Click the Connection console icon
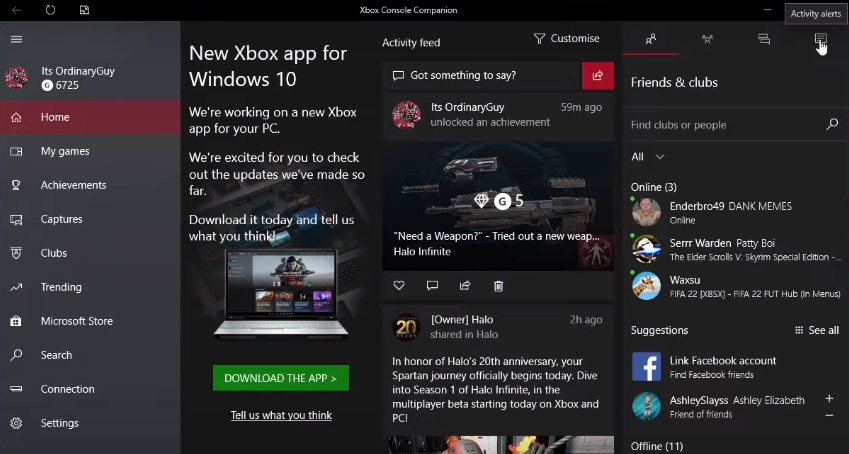This screenshot has height=454, width=849. (x=16, y=389)
